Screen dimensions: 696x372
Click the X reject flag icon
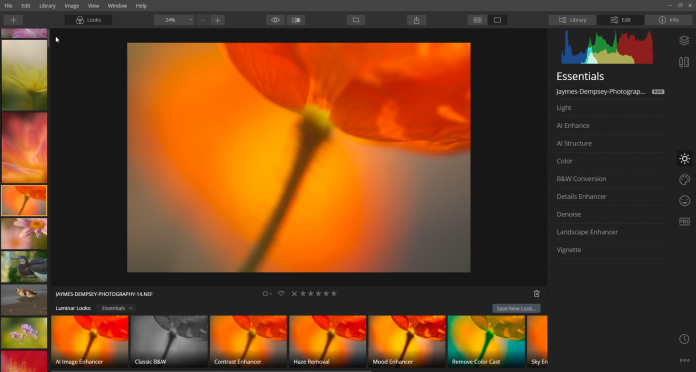[294, 293]
